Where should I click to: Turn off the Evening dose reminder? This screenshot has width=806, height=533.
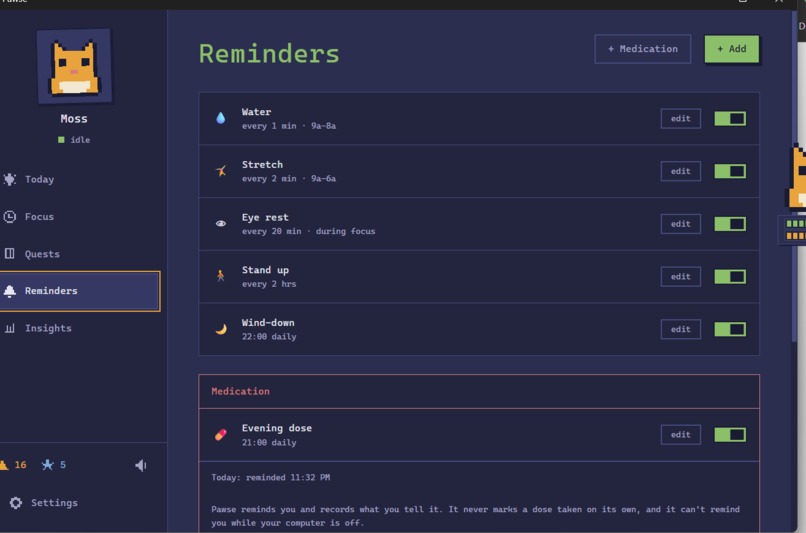coord(730,435)
